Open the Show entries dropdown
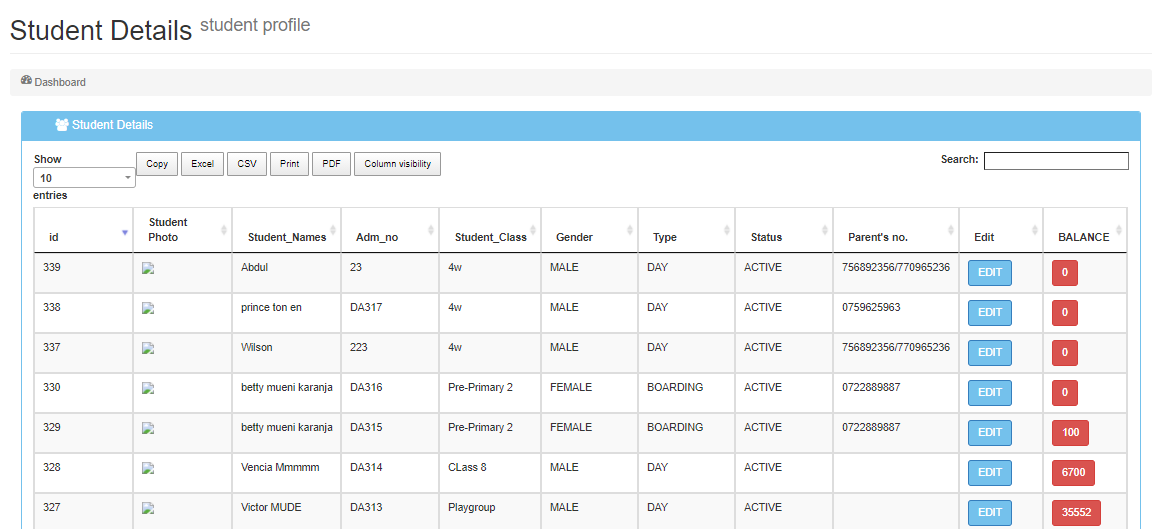The image size is (1156, 529). click(84, 178)
